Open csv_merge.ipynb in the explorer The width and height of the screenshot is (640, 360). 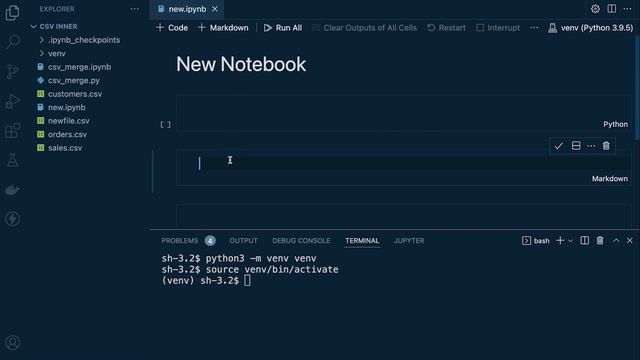click(79, 67)
